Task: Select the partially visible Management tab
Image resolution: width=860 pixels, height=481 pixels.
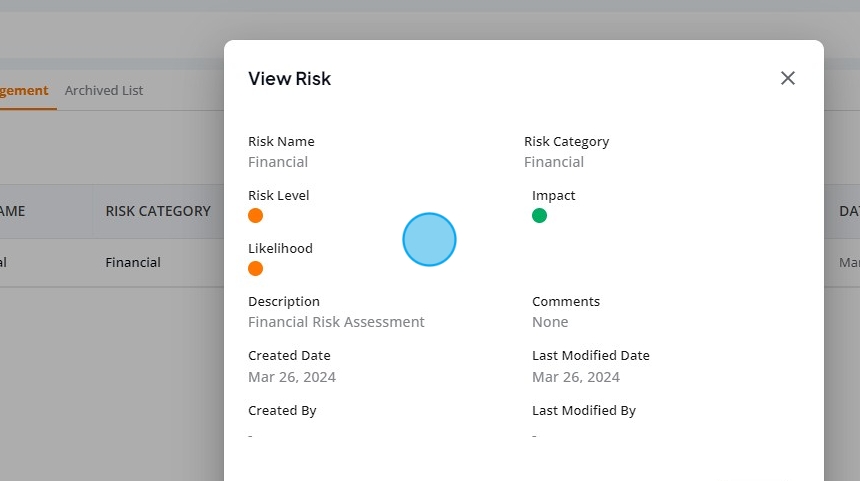Action: point(24,90)
